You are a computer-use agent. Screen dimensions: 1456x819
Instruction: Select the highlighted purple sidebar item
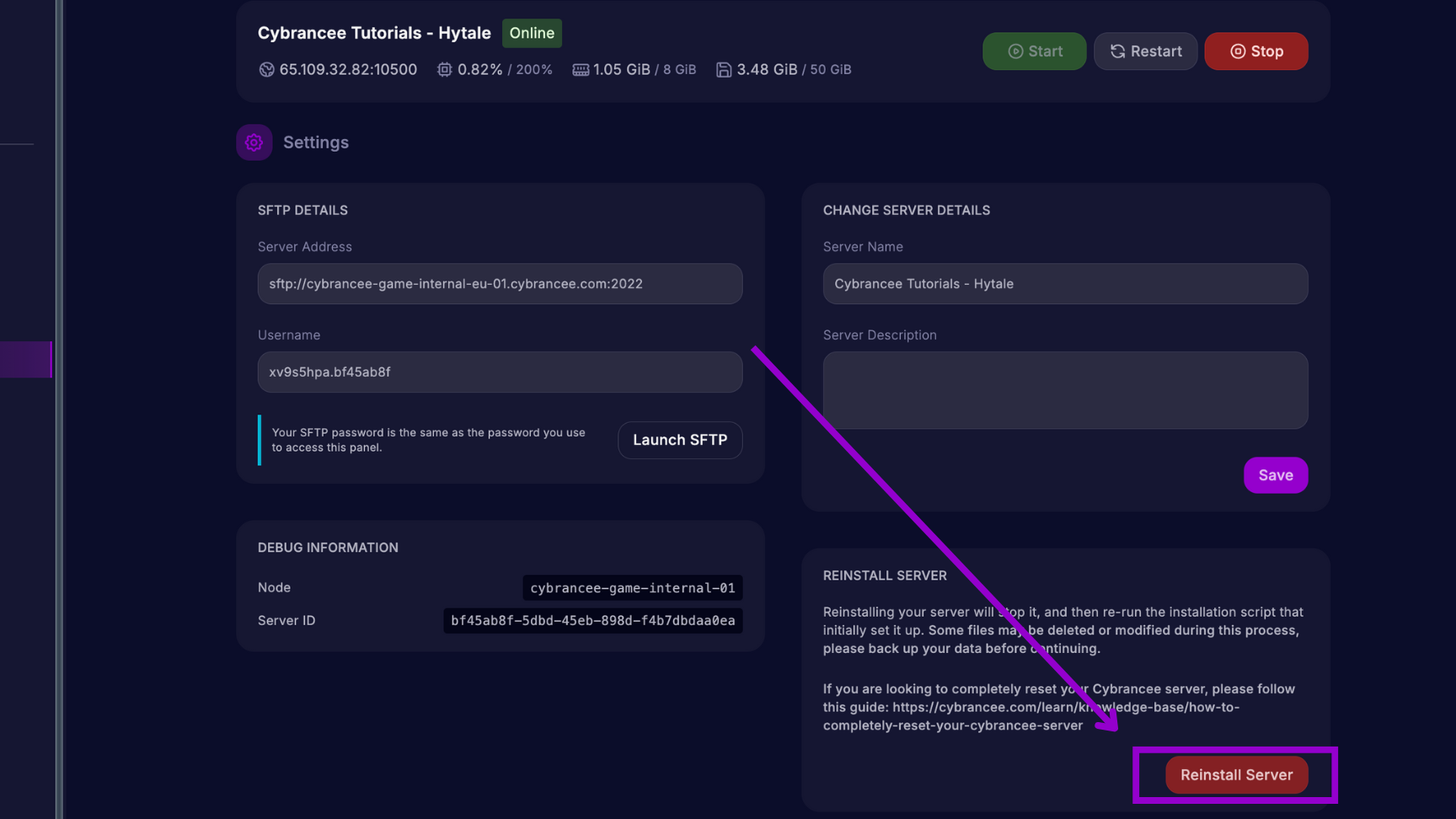[x=25, y=360]
